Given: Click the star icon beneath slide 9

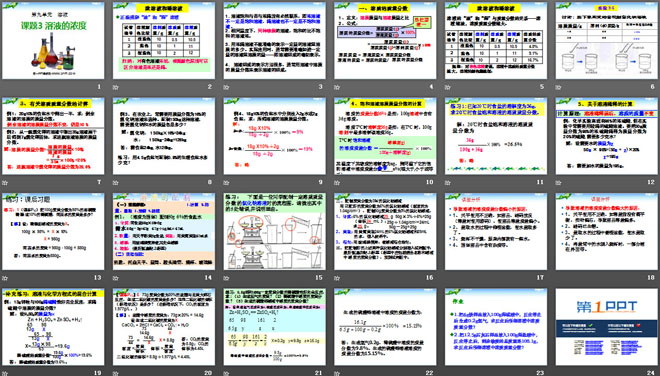Looking at the screenshot, I should tap(226, 183).
